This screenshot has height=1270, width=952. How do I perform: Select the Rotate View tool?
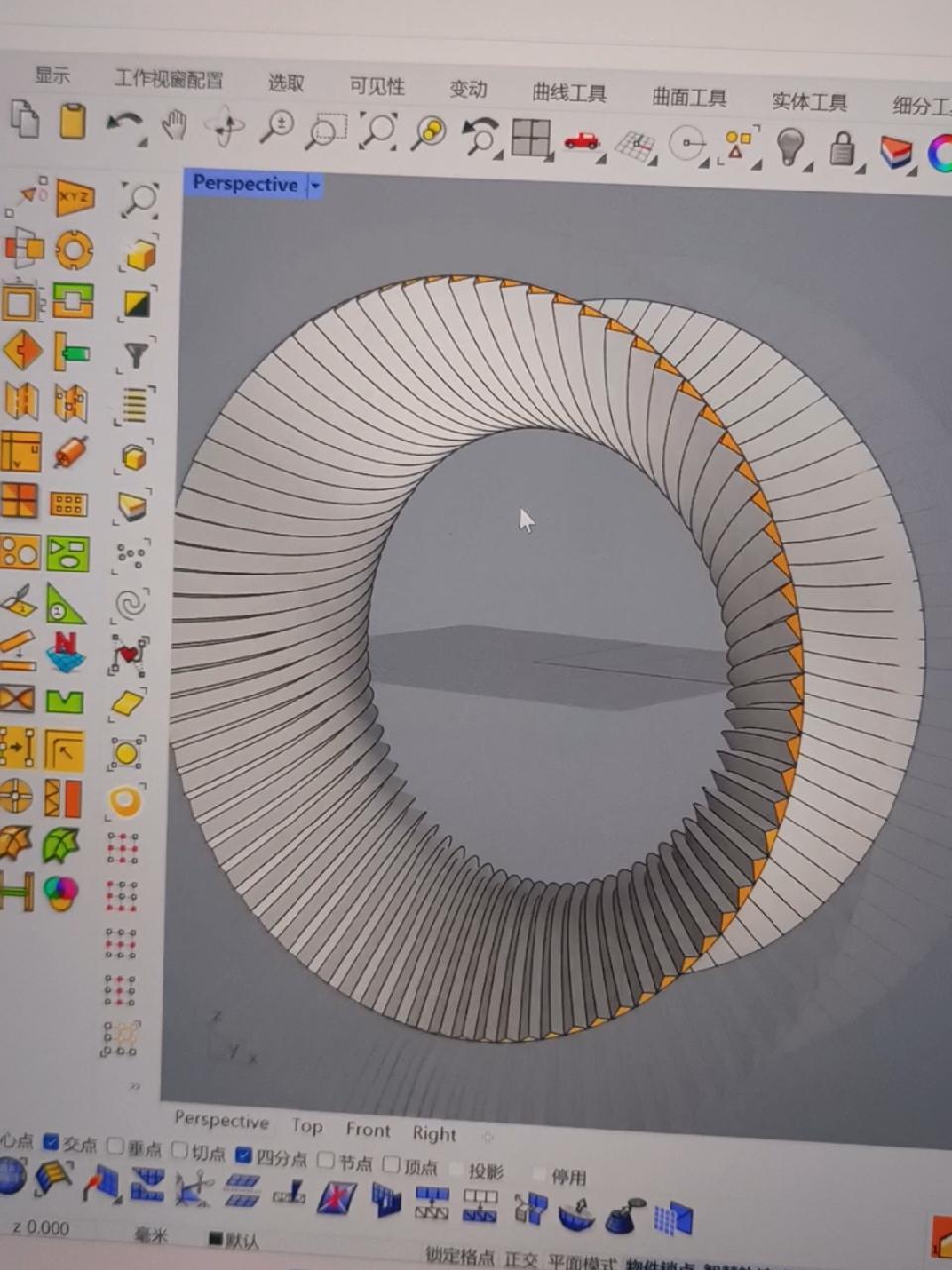point(224,127)
